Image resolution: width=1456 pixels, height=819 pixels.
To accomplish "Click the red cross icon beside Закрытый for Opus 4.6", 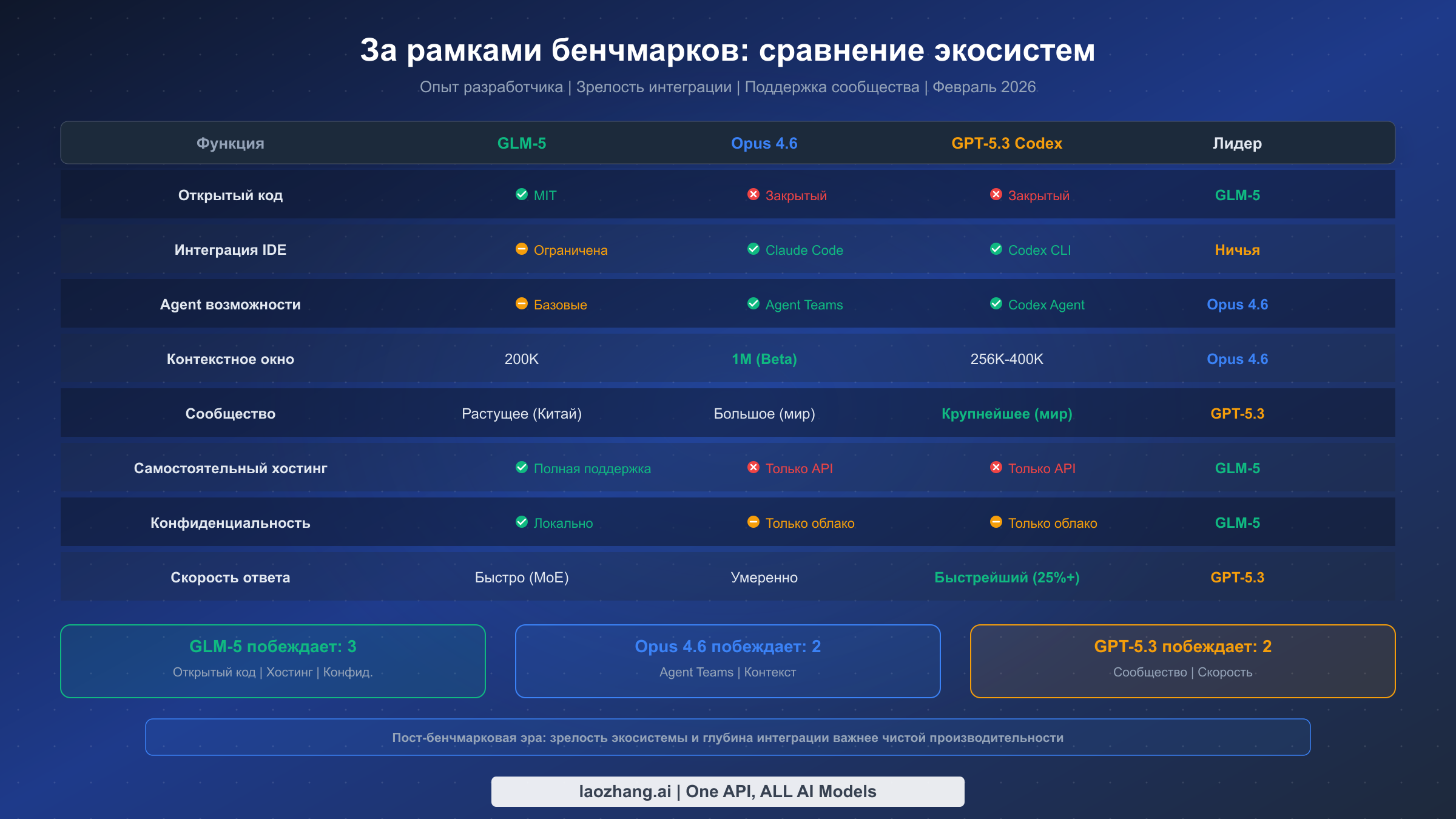I will pos(753,195).
